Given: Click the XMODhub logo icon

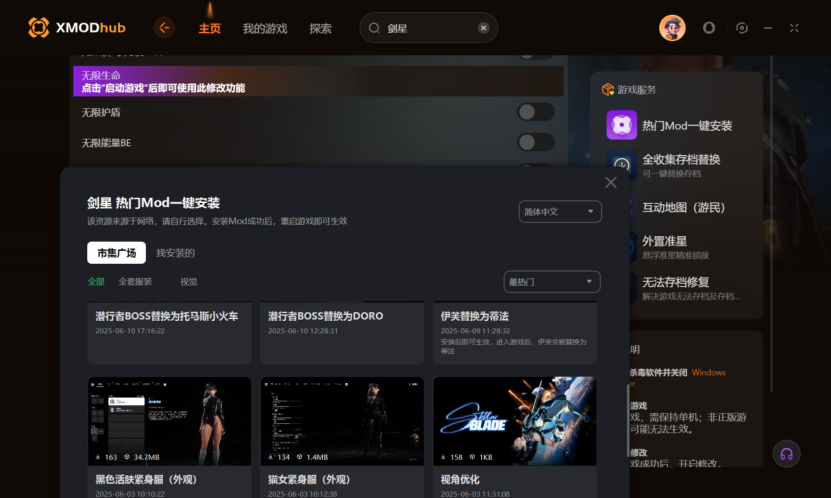Looking at the screenshot, I should coord(39,28).
